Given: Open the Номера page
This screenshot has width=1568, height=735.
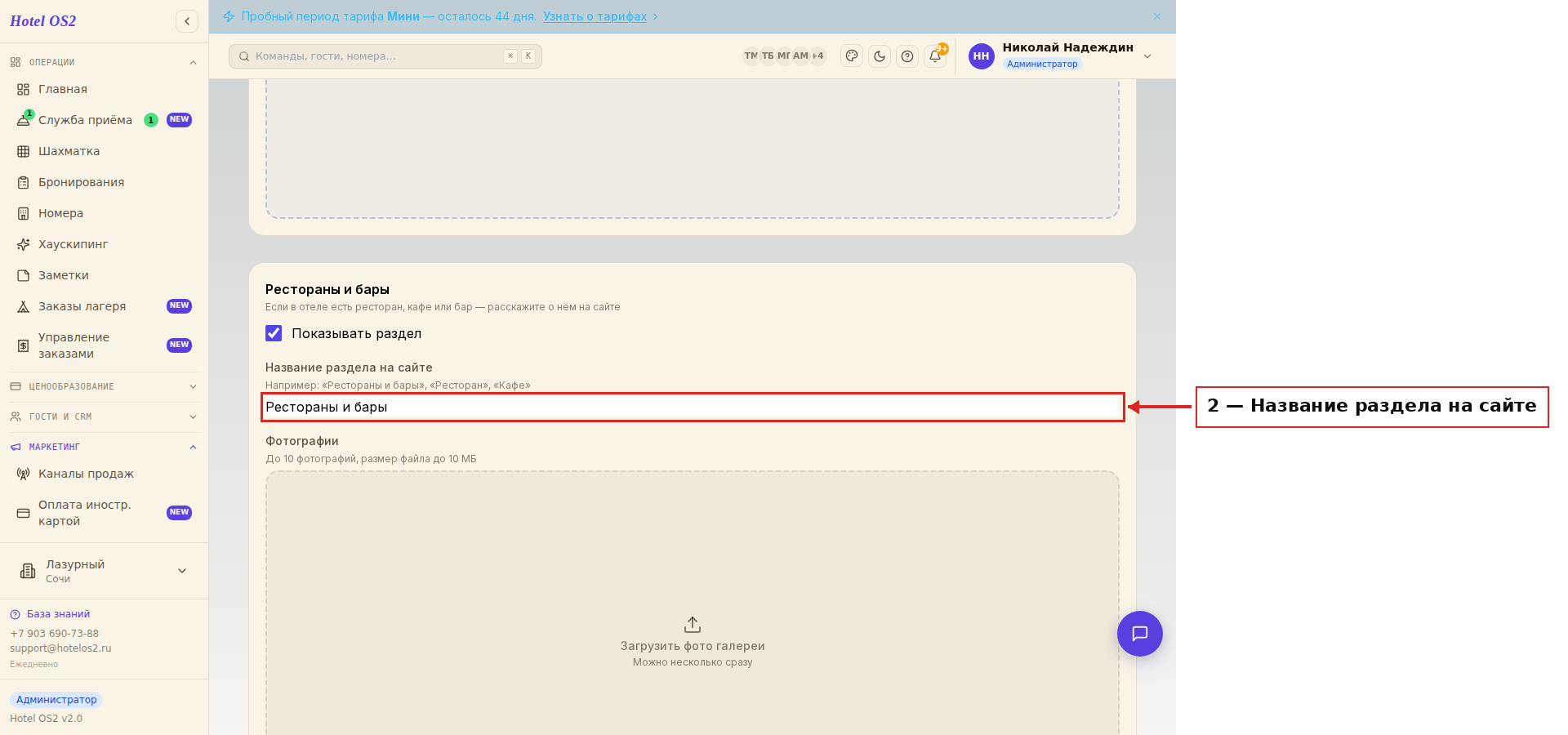Looking at the screenshot, I should (x=104, y=213).
